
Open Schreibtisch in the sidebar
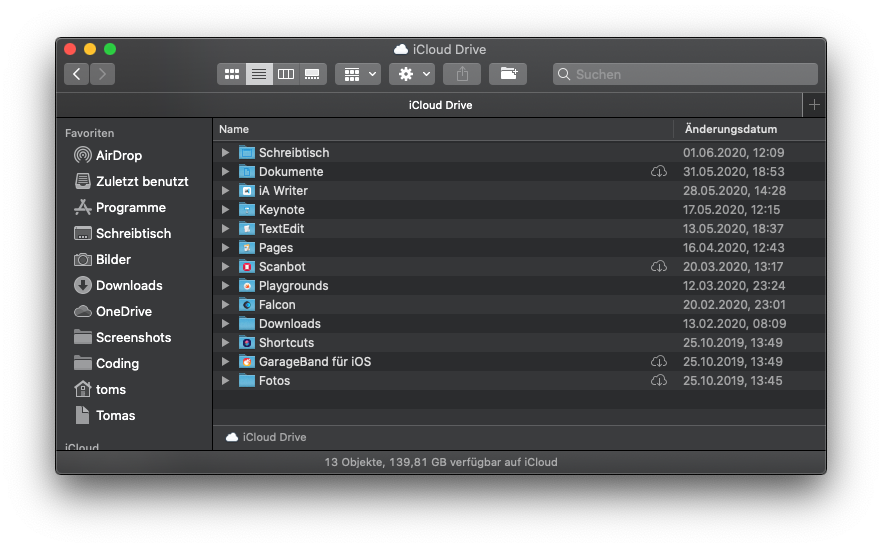pos(122,233)
